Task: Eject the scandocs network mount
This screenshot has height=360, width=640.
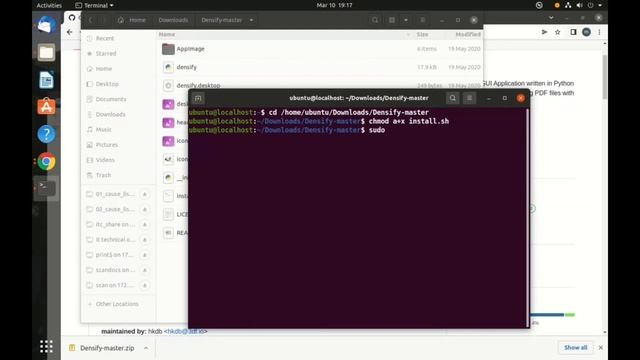Action: (144, 270)
